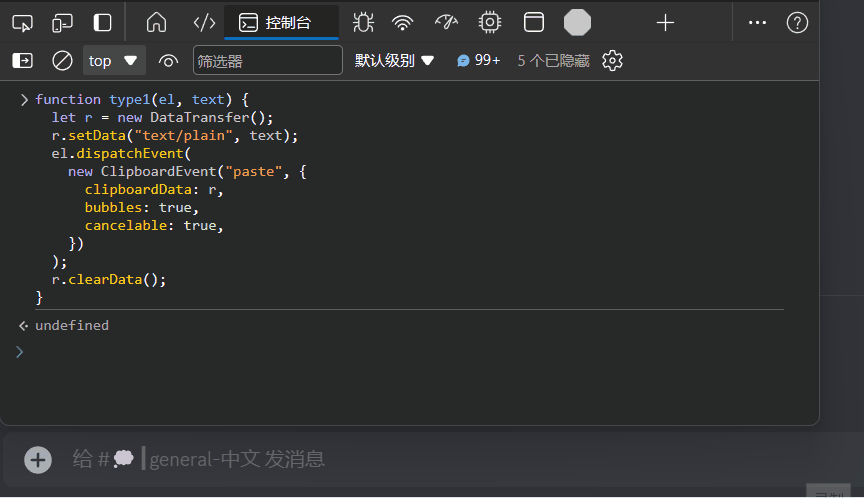
Task: Select the inspect element picker tool
Action: 22,22
